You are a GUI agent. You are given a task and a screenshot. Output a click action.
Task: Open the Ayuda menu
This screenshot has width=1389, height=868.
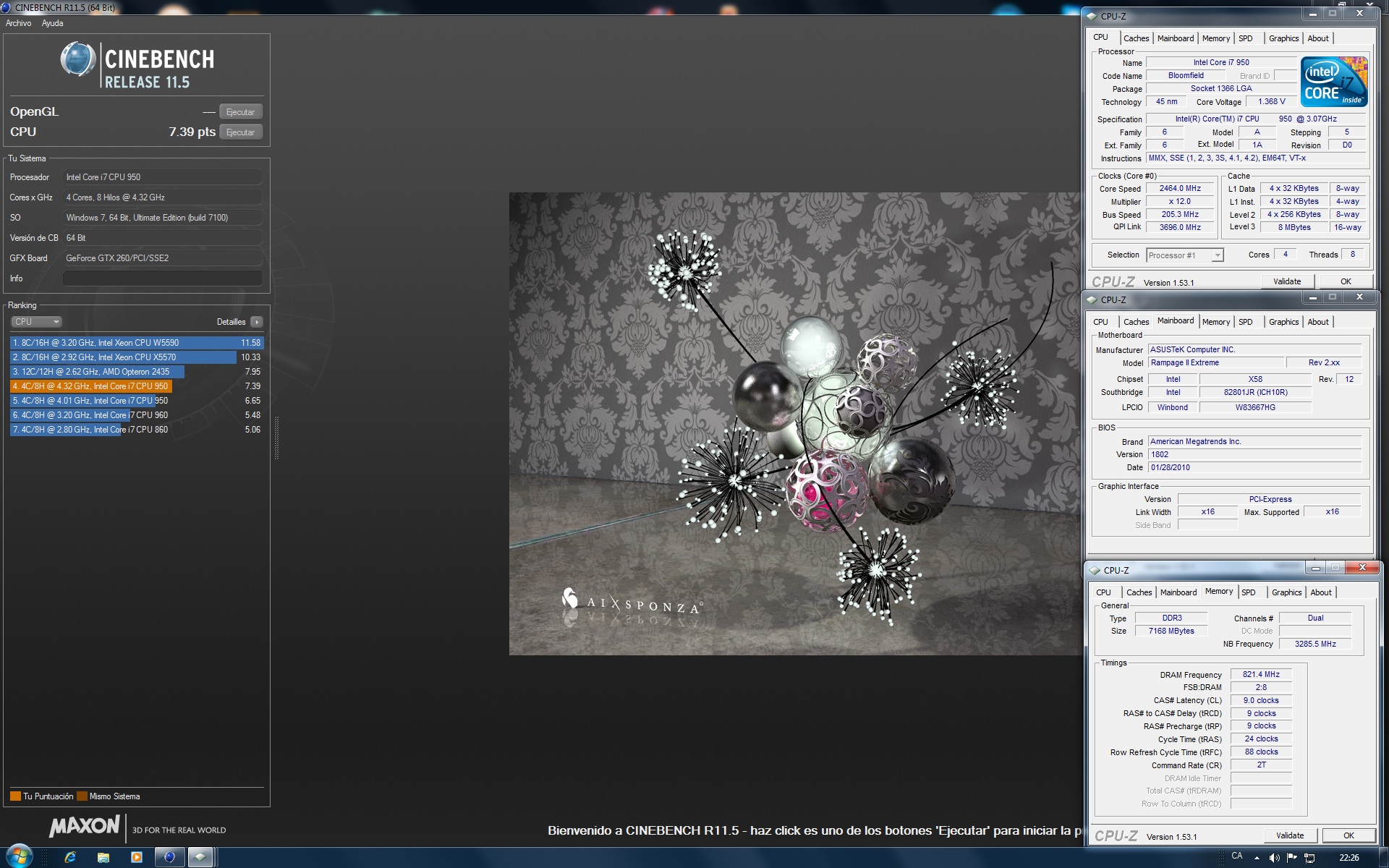(x=52, y=23)
